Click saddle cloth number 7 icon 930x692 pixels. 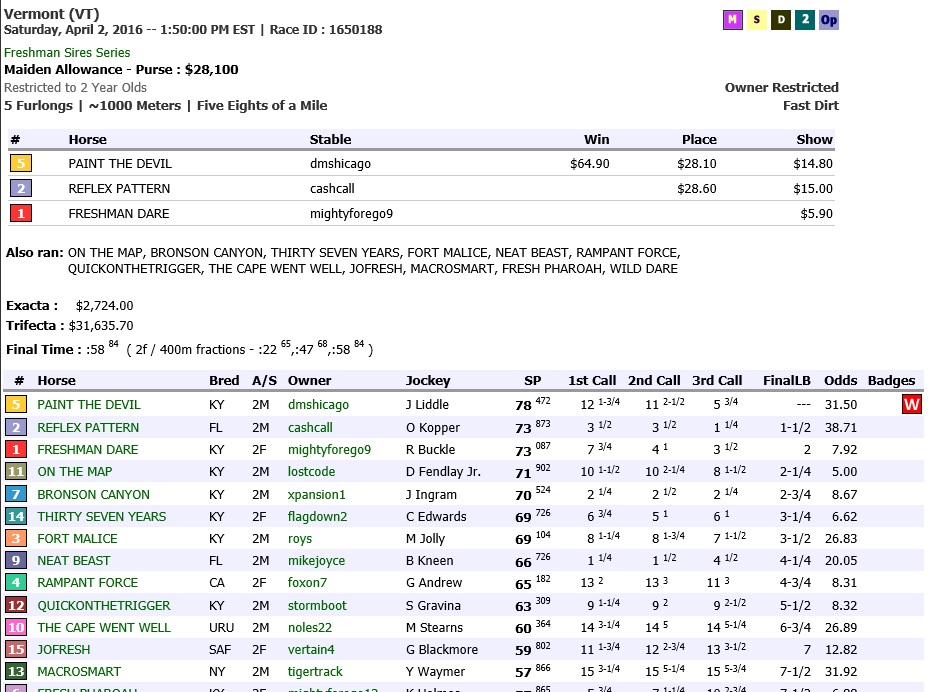pyautogui.click(x=15, y=495)
